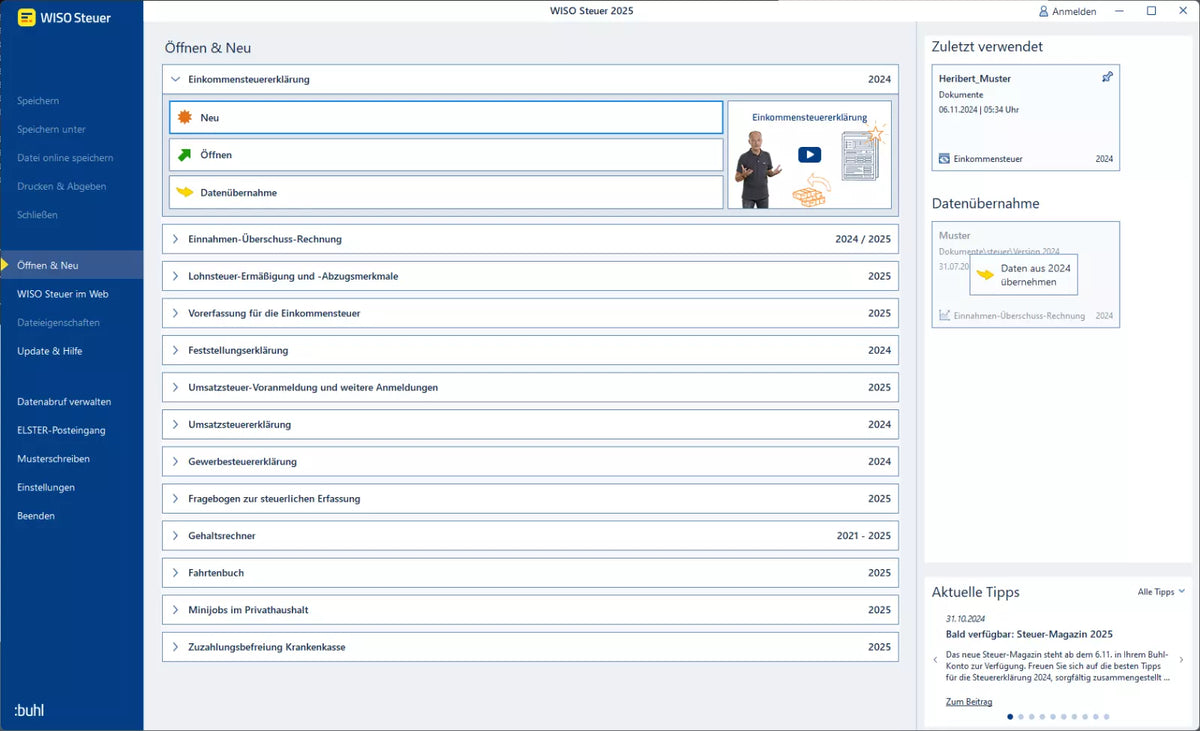Click the buhl logo in sidebar

tap(29, 710)
